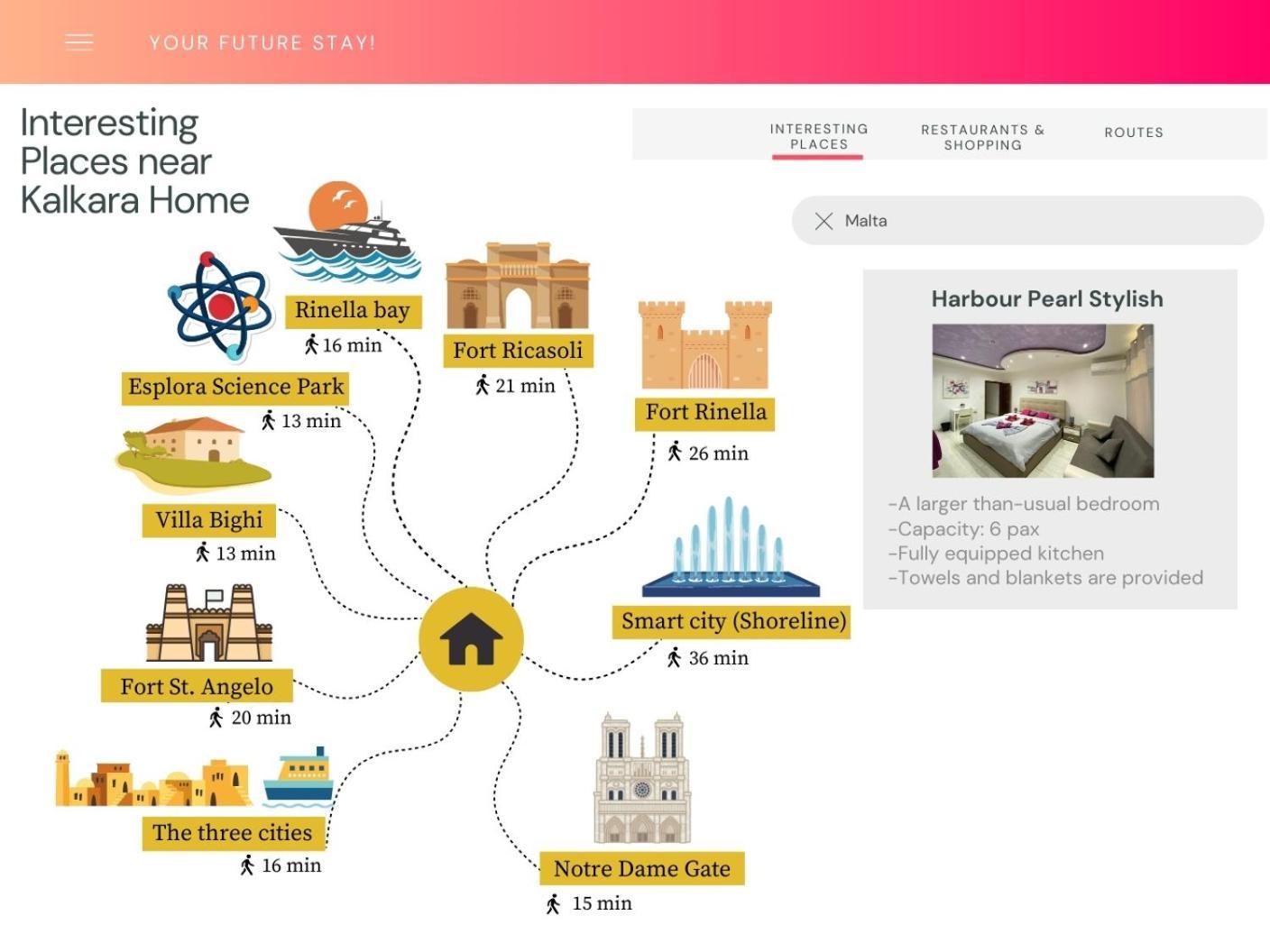Click the '21 min' walking time
The image size is (1270, 952).
[x=526, y=386]
